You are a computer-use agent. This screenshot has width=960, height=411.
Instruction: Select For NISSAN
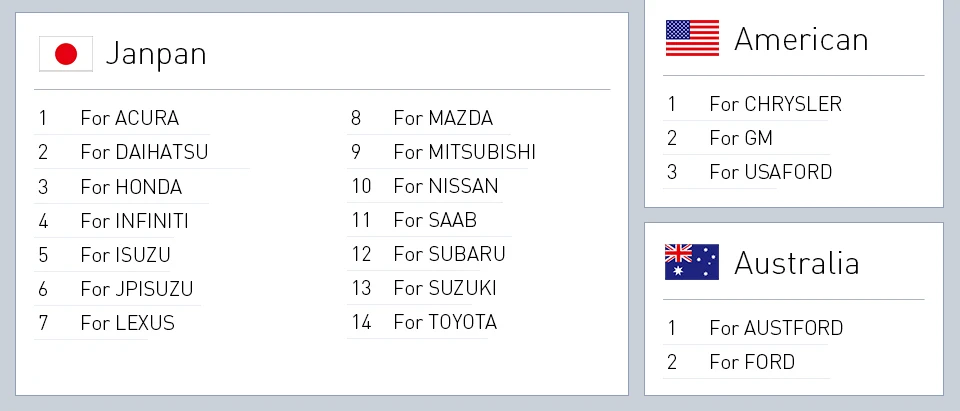pyautogui.click(x=446, y=186)
